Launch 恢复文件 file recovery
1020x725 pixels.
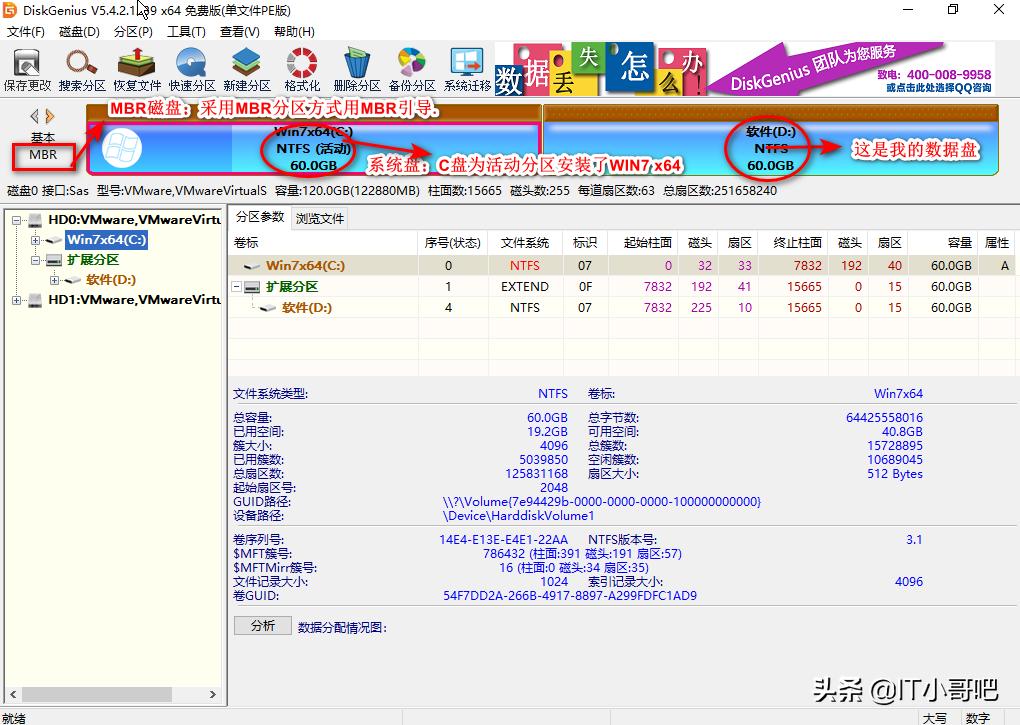click(137, 70)
